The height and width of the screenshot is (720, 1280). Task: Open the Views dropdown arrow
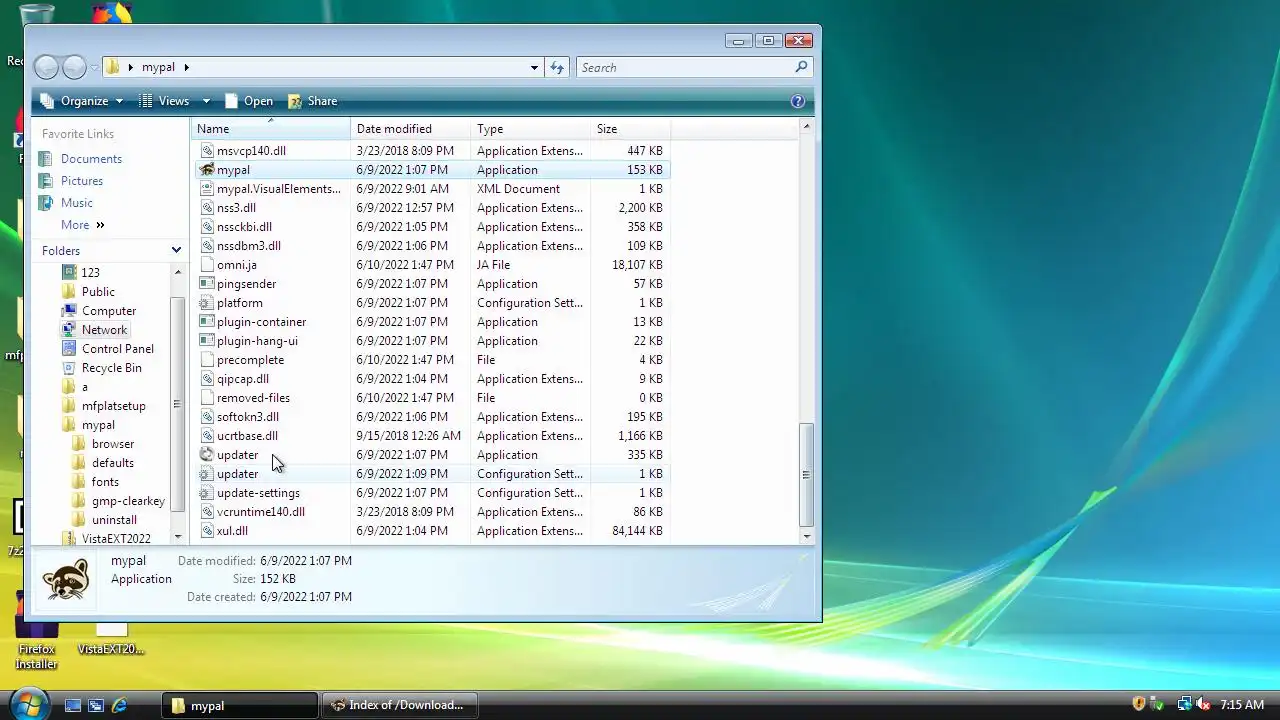(x=206, y=101)
